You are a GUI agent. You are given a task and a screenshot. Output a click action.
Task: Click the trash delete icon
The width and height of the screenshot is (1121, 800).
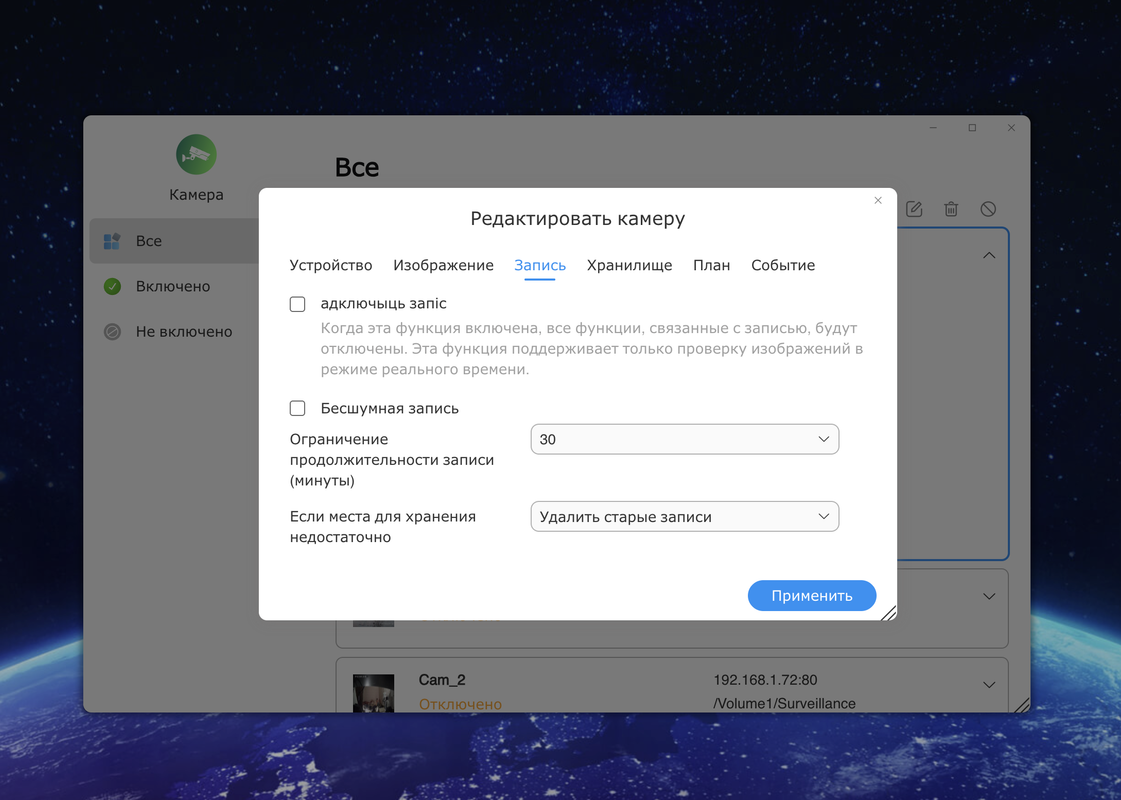click(951, 209)
